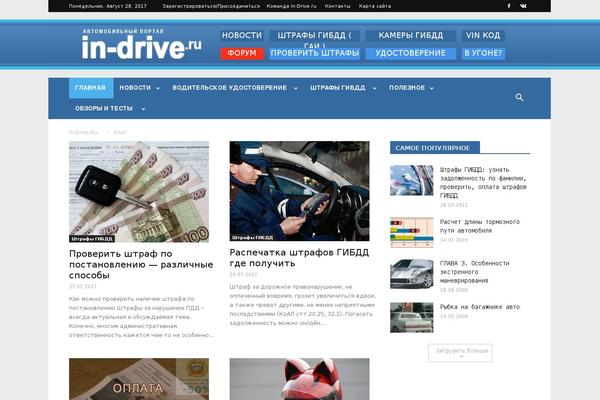Viewport: 600px width, 400px height.
Task: Click the In-Drive.Ru breadcrumb link
Action: 83,132
